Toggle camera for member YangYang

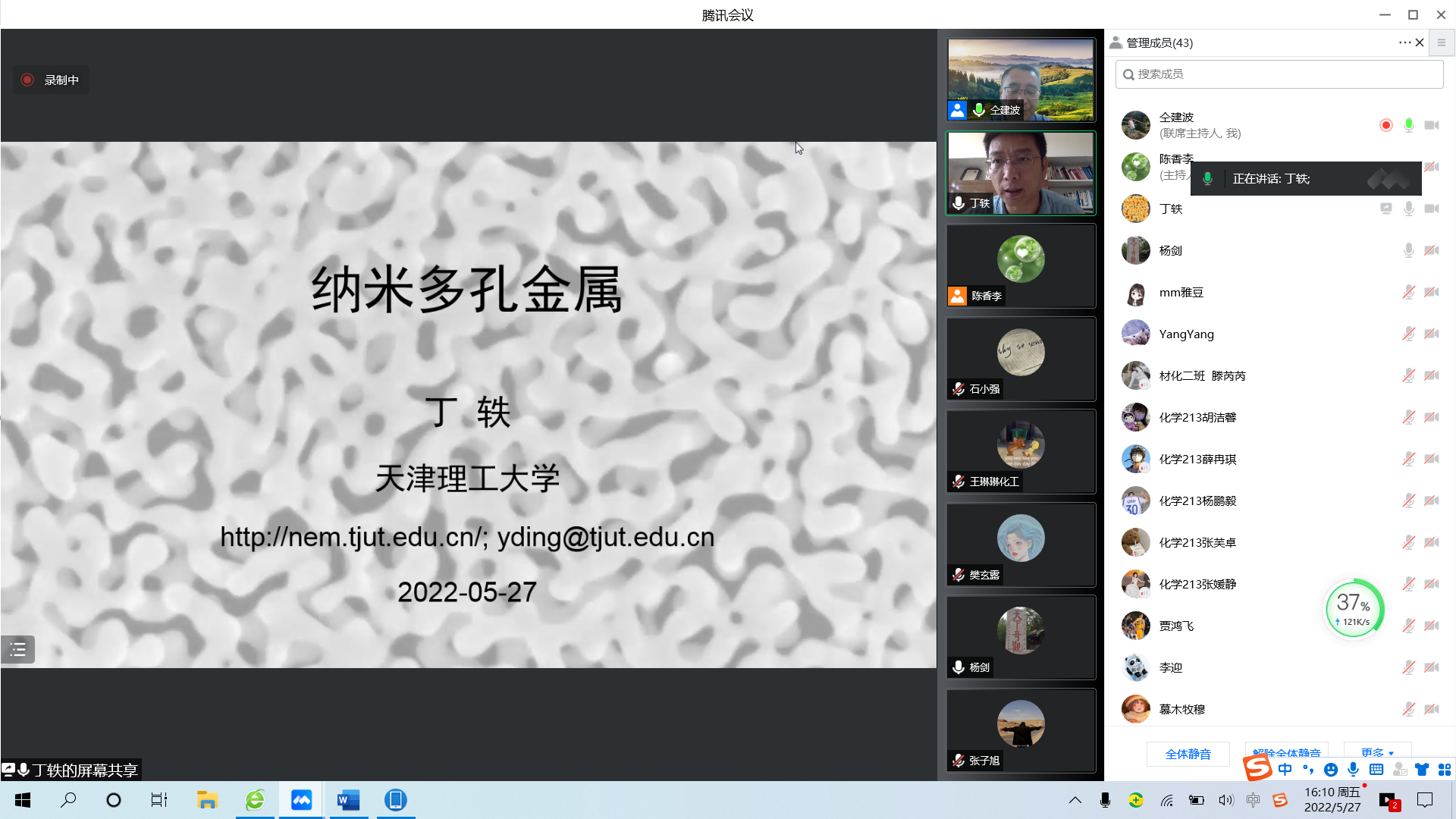tap(1431, 334)
